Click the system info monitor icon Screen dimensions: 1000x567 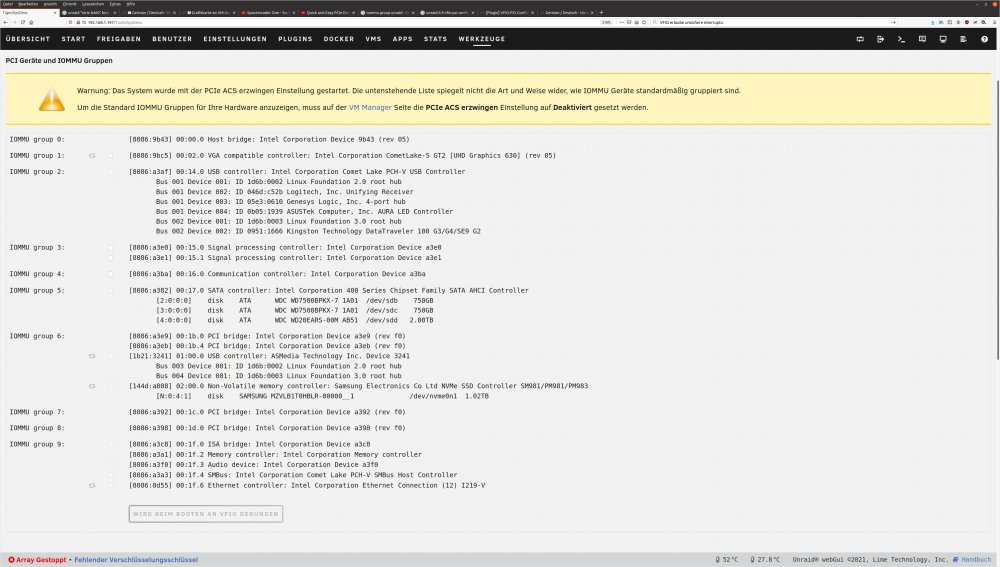click(943, 39)
